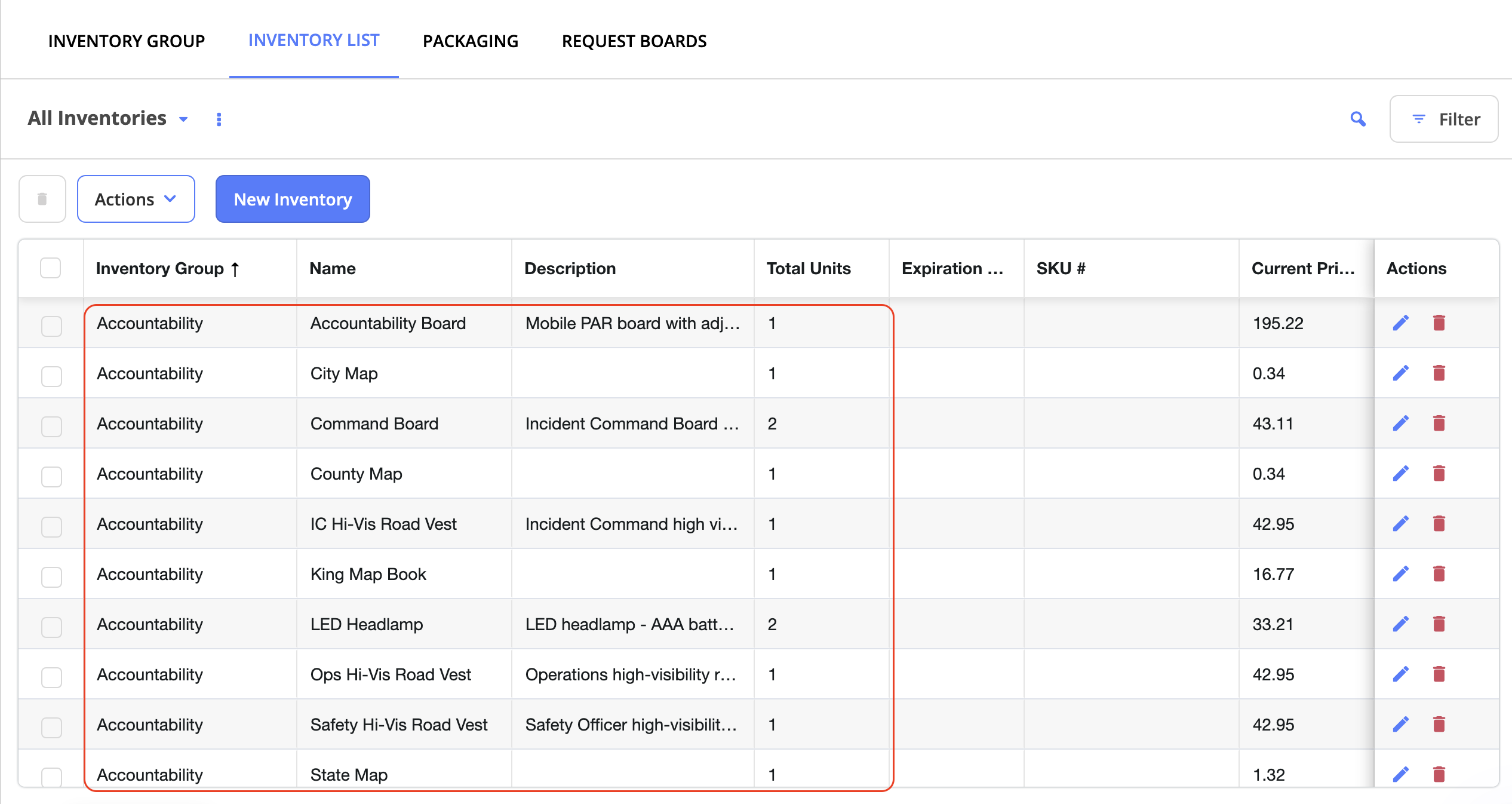
Task: Delete the County Map row
Action: [1439, 474]
